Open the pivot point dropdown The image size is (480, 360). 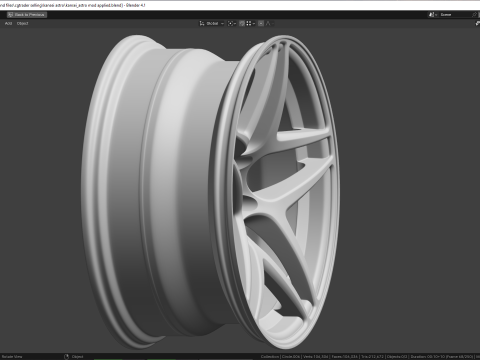click(x=232, y=23)
